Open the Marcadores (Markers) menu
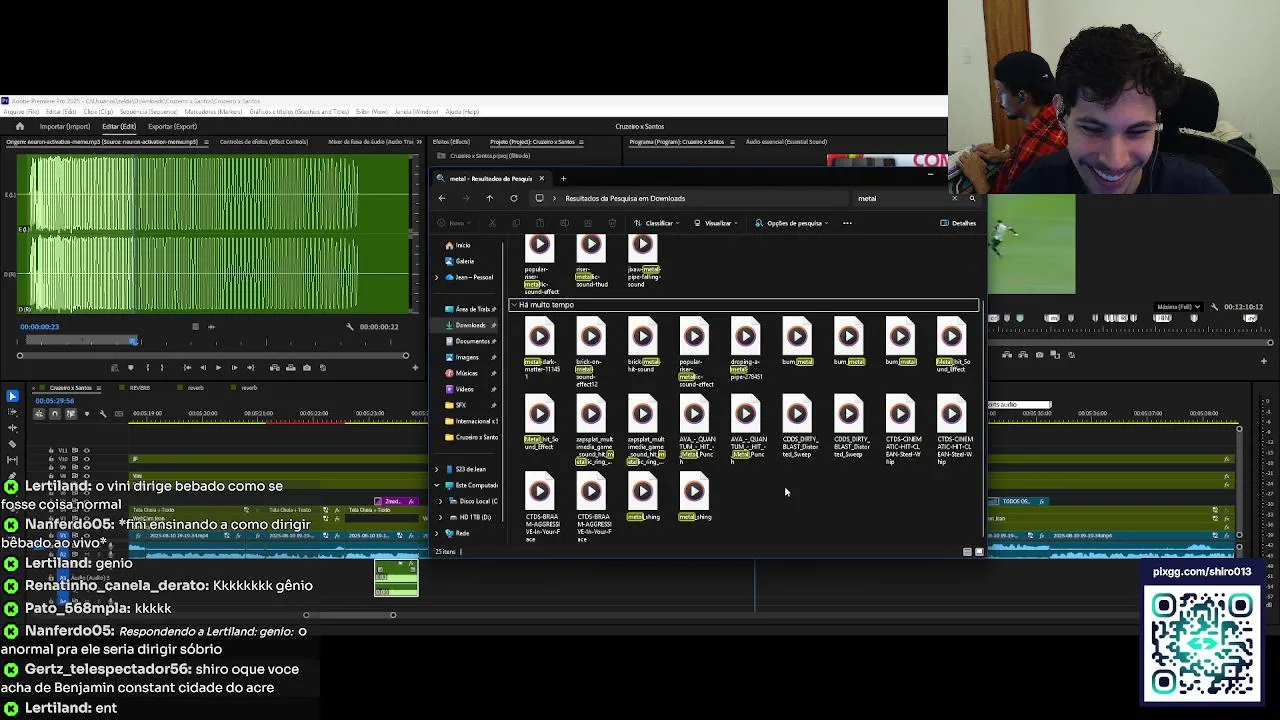Viewport: 1280px width, 720px height. [x=213, y=111]
